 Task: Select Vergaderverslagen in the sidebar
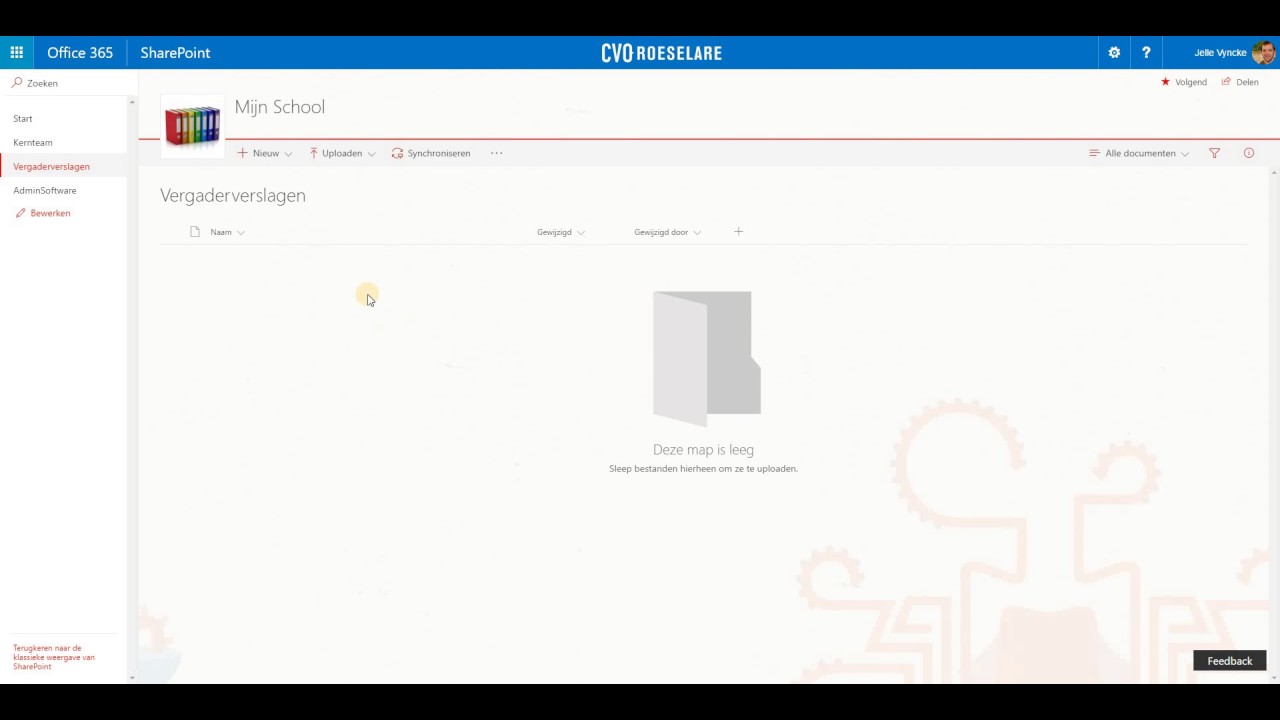coord(51,167)
